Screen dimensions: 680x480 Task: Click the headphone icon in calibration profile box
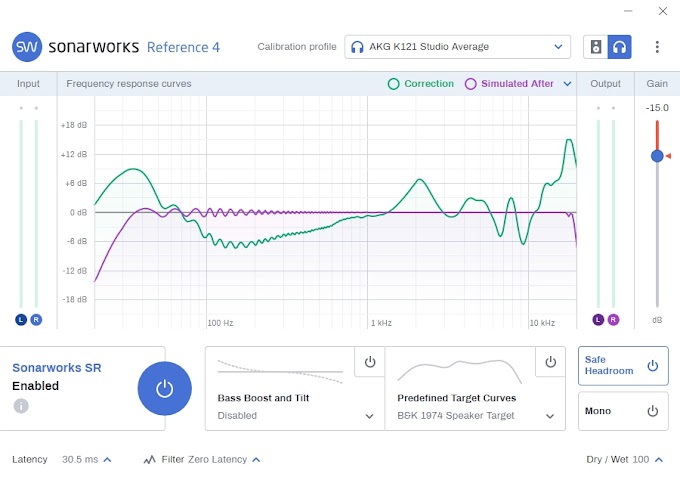pyautogui.click(x=357, y=47)
